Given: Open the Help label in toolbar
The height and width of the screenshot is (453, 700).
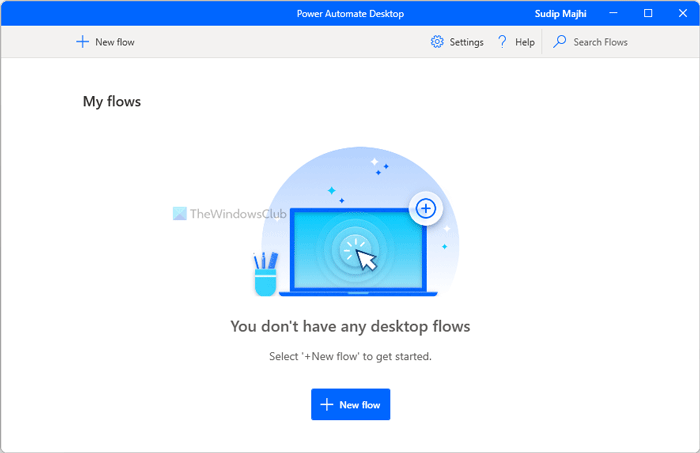Looking at the screenshot, I should pyautogui.click(x=525, y=42).
